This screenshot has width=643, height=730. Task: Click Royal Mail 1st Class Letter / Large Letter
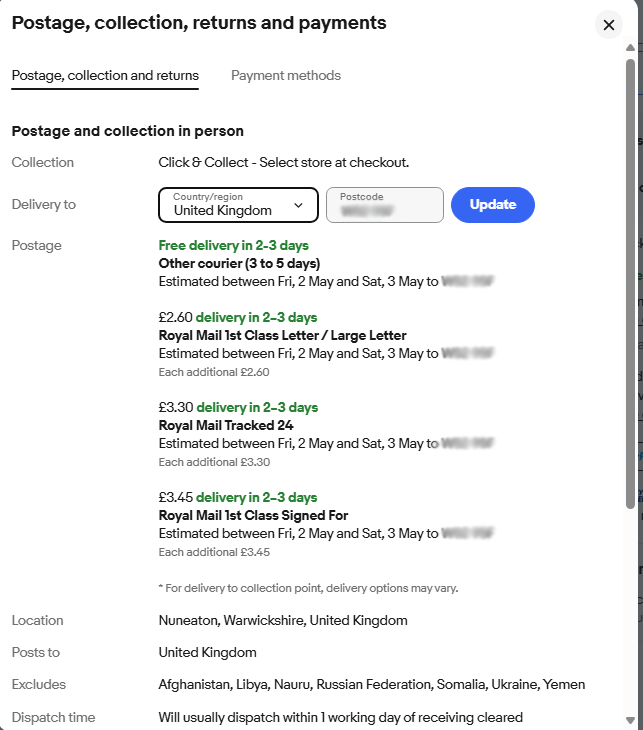pos(283,336)
